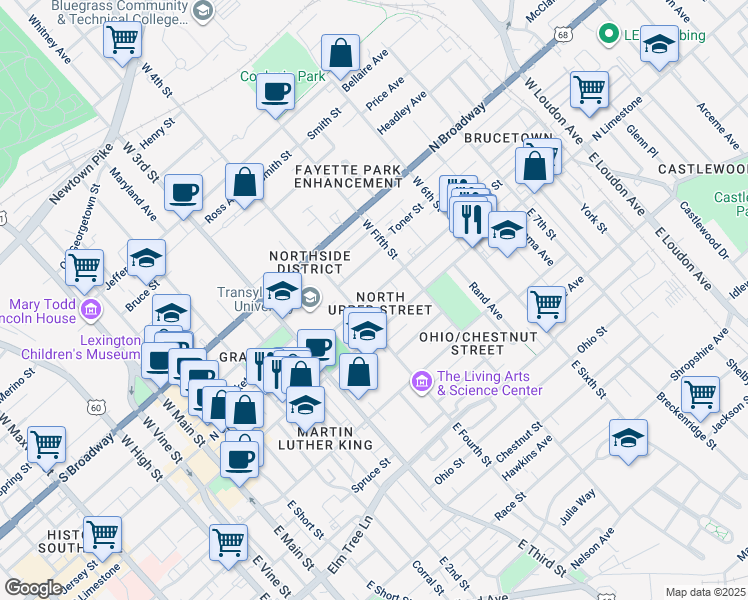Click the Google logo link

(x=33, y=588)
